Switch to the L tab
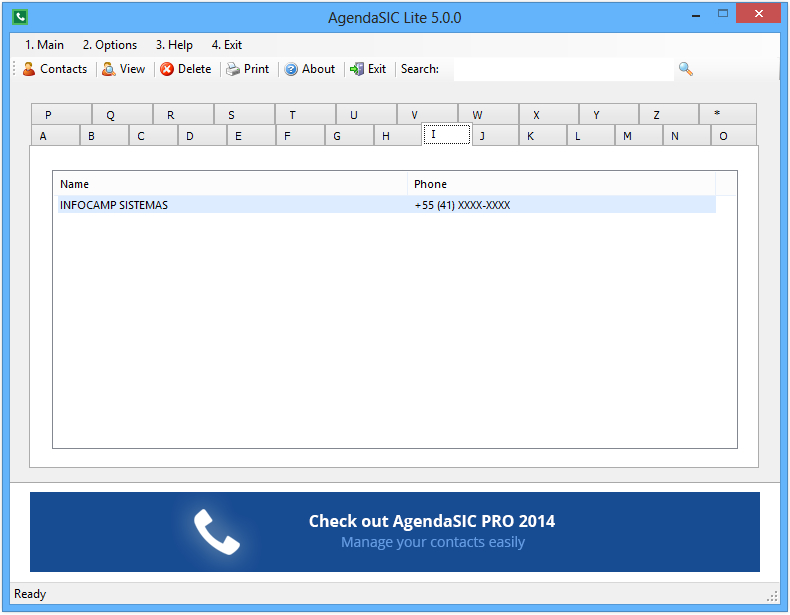 pos(590,135)
